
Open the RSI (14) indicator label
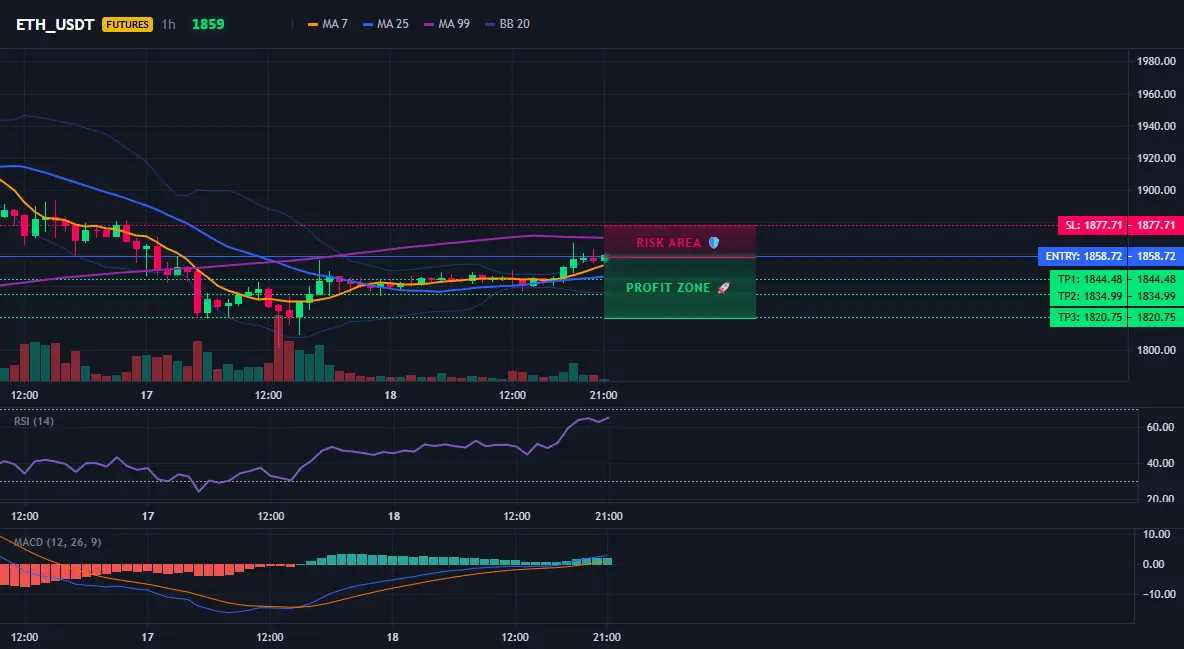[x=34, y=421]
